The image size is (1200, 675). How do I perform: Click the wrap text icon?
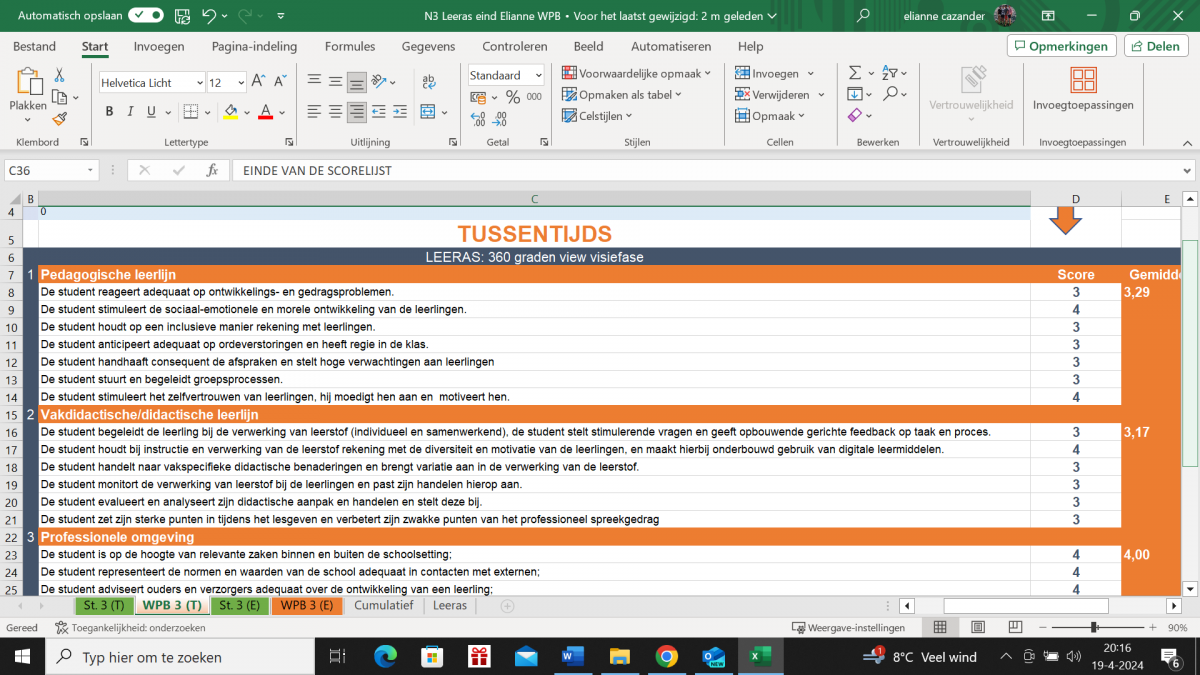(x=429, y=82)
